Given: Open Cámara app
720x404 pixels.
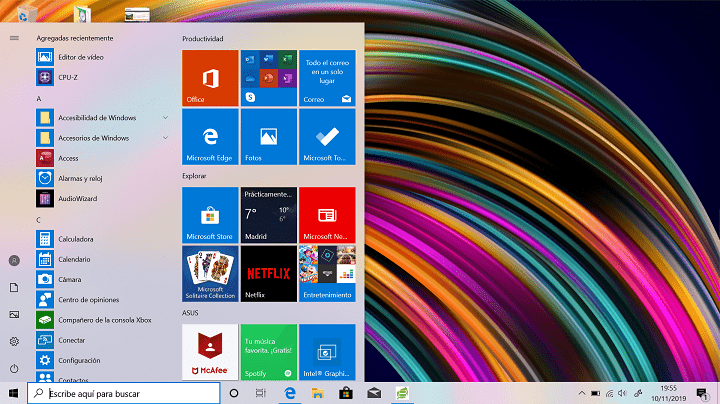Looking at the screenshot, I should tap(103, 279).
